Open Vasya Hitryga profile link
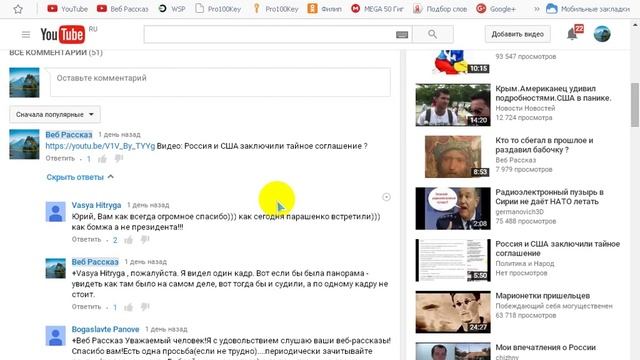 tap(96, 205)
